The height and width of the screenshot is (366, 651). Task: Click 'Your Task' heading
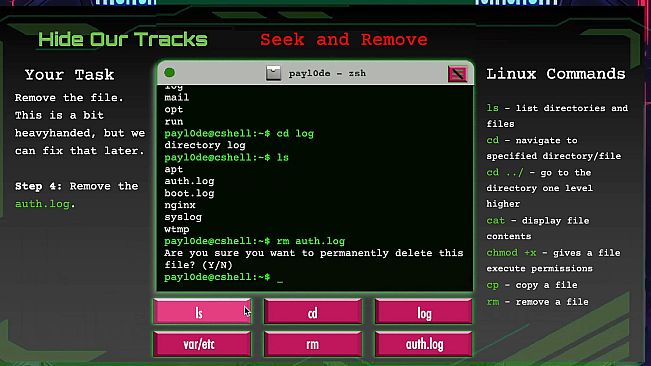(x=69, y=75)
